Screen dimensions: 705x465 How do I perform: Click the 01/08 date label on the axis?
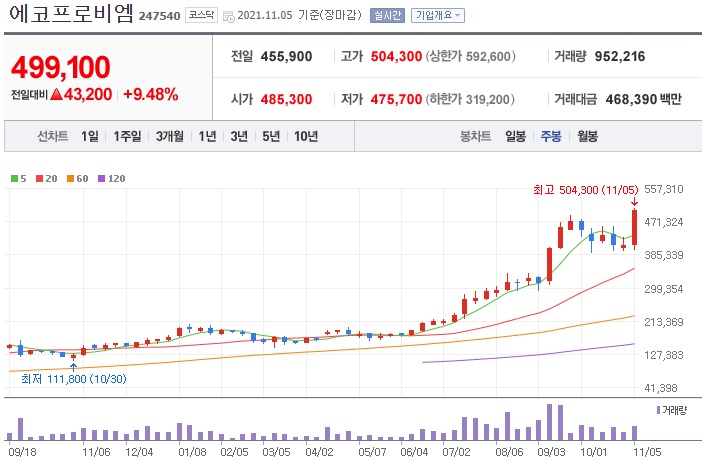click(x=192, y=452)
